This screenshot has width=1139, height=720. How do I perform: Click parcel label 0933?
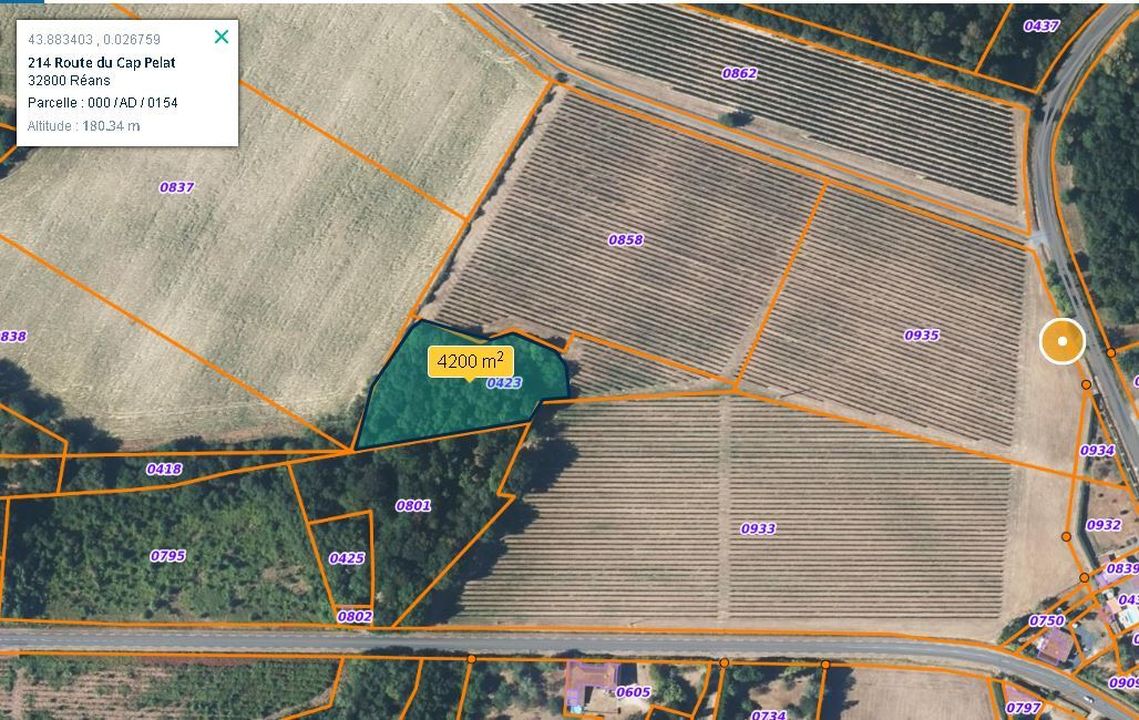pos(758,528)
